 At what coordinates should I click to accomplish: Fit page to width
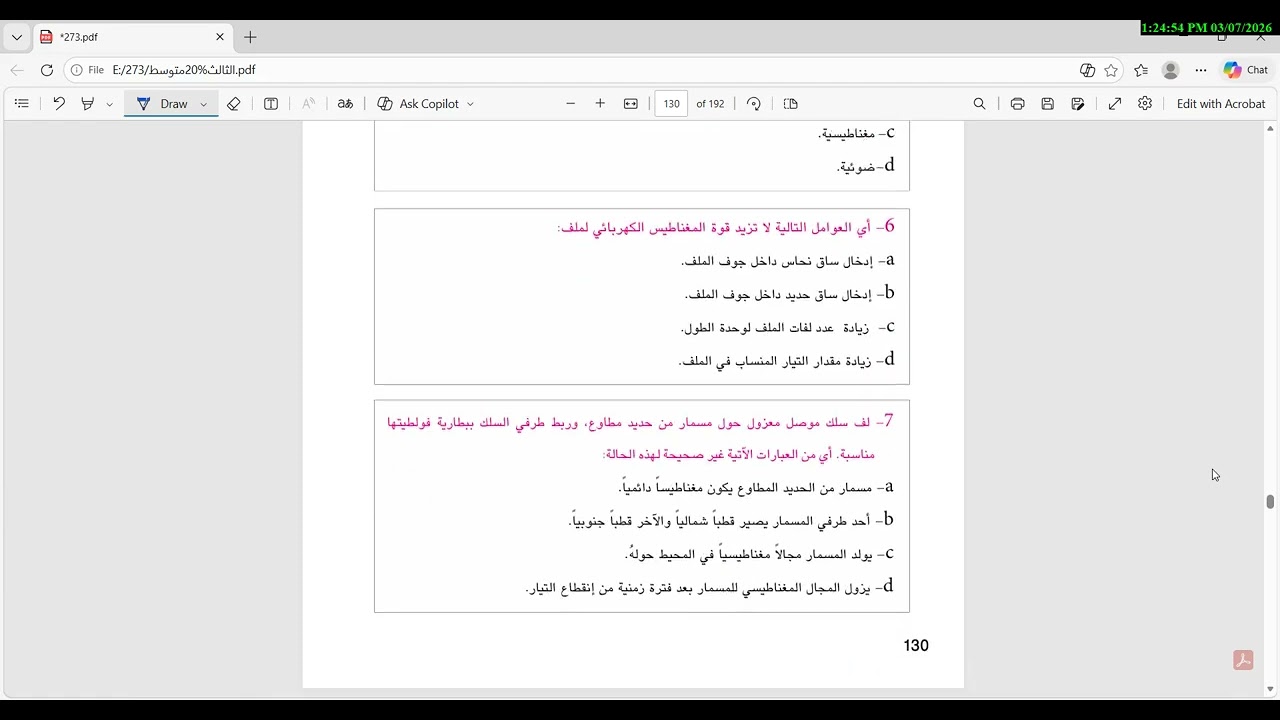pyautogui.click(x=631, y=104)
